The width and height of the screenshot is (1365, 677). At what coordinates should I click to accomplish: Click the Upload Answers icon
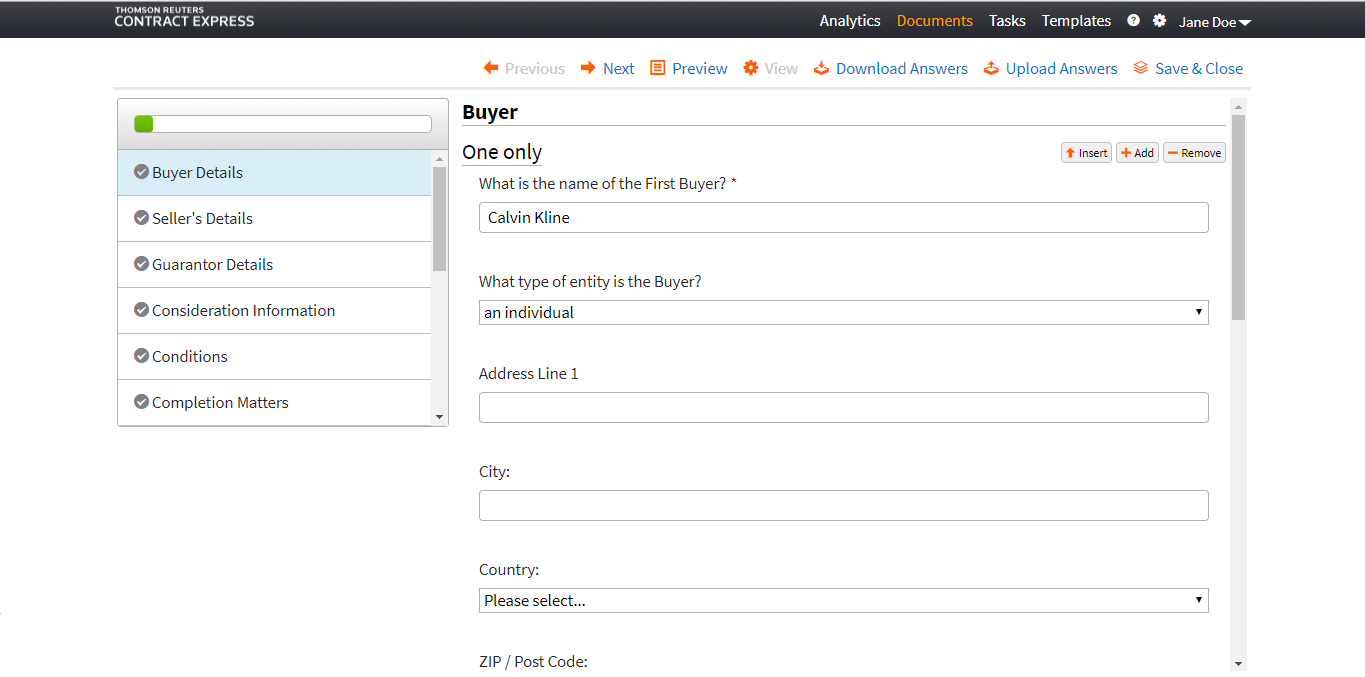coord(991,68)
